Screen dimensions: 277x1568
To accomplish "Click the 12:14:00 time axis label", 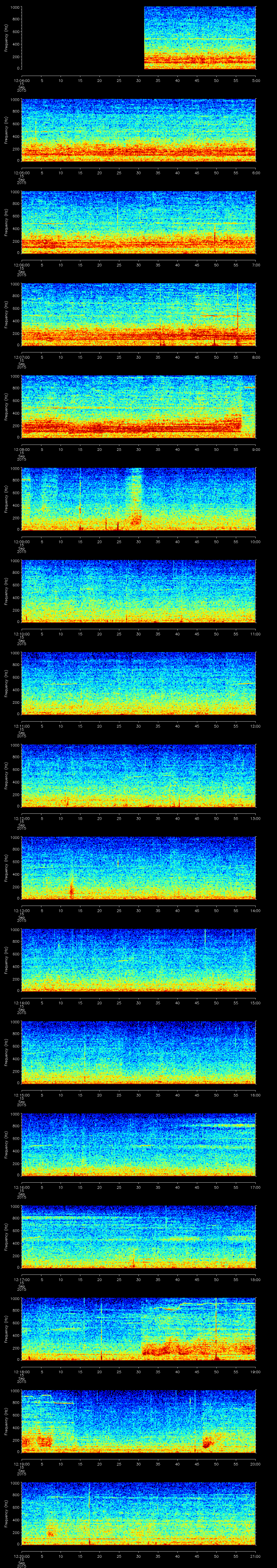I will 21,1003.
